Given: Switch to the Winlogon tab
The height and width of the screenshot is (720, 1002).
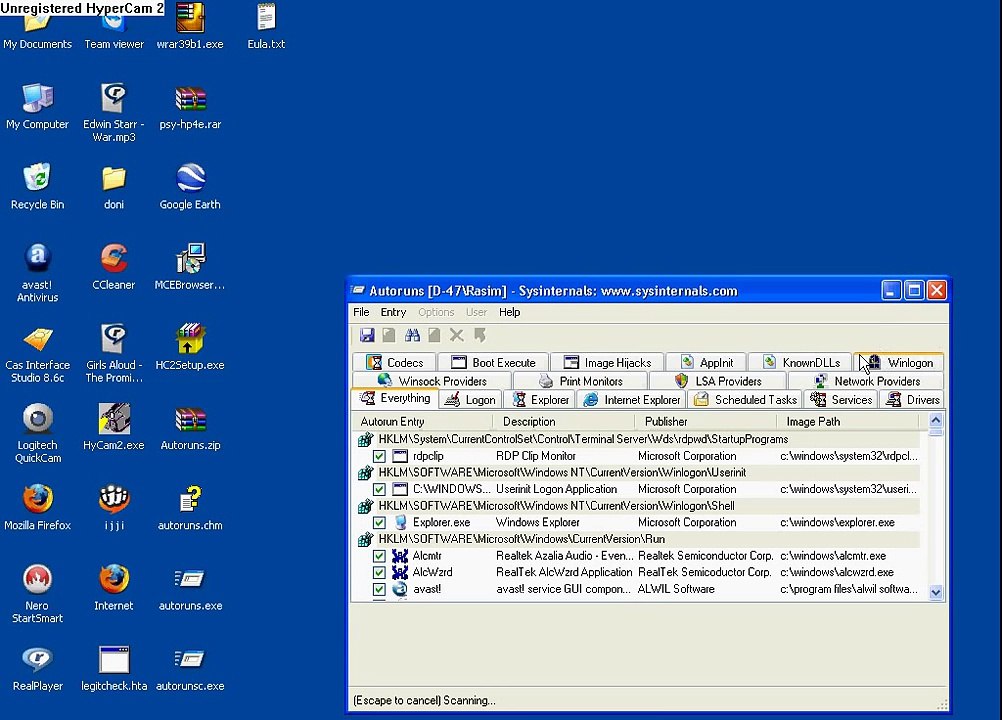Looking at the screenshot, I should click(x=899, y=362).
